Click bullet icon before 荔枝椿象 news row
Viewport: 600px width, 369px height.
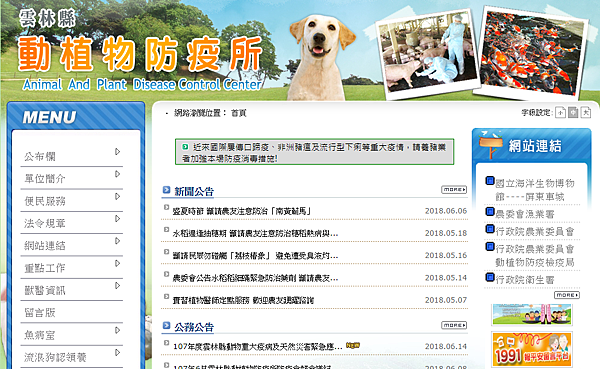(166, 252)
